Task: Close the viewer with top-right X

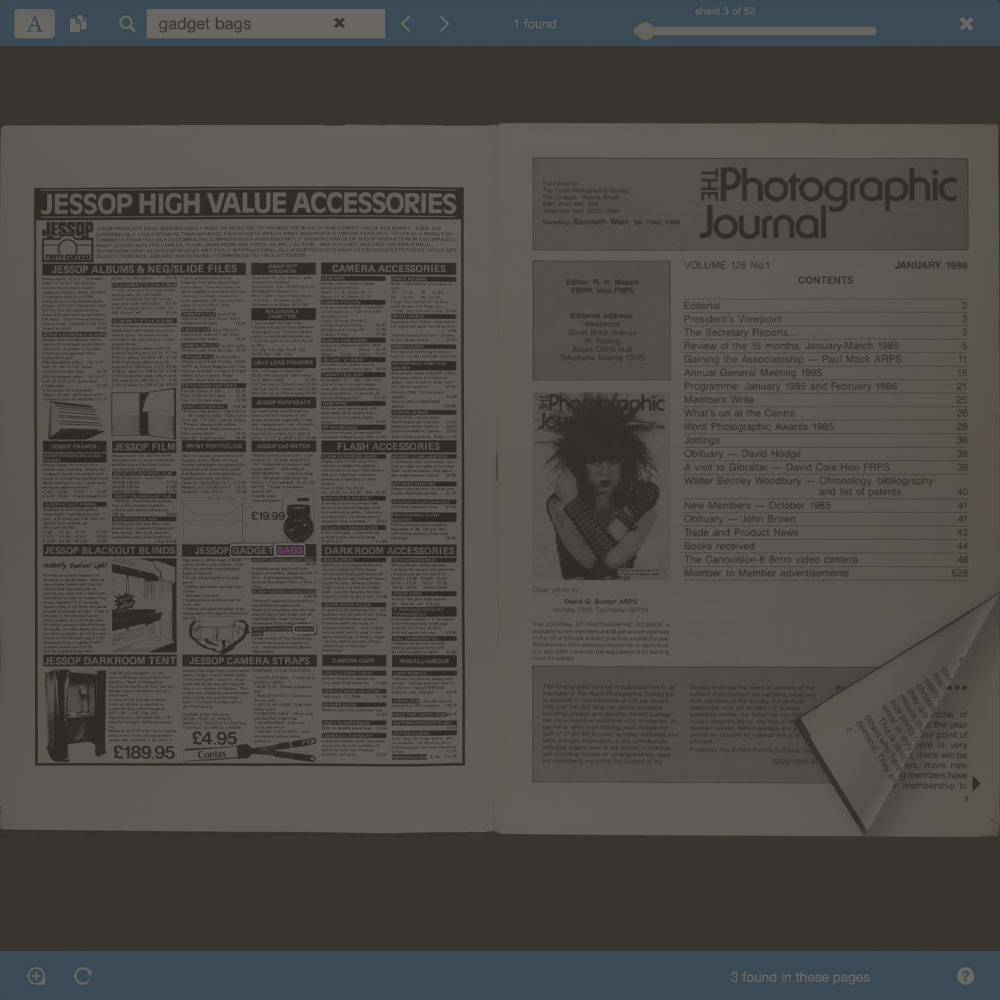Action: [966, 24]
